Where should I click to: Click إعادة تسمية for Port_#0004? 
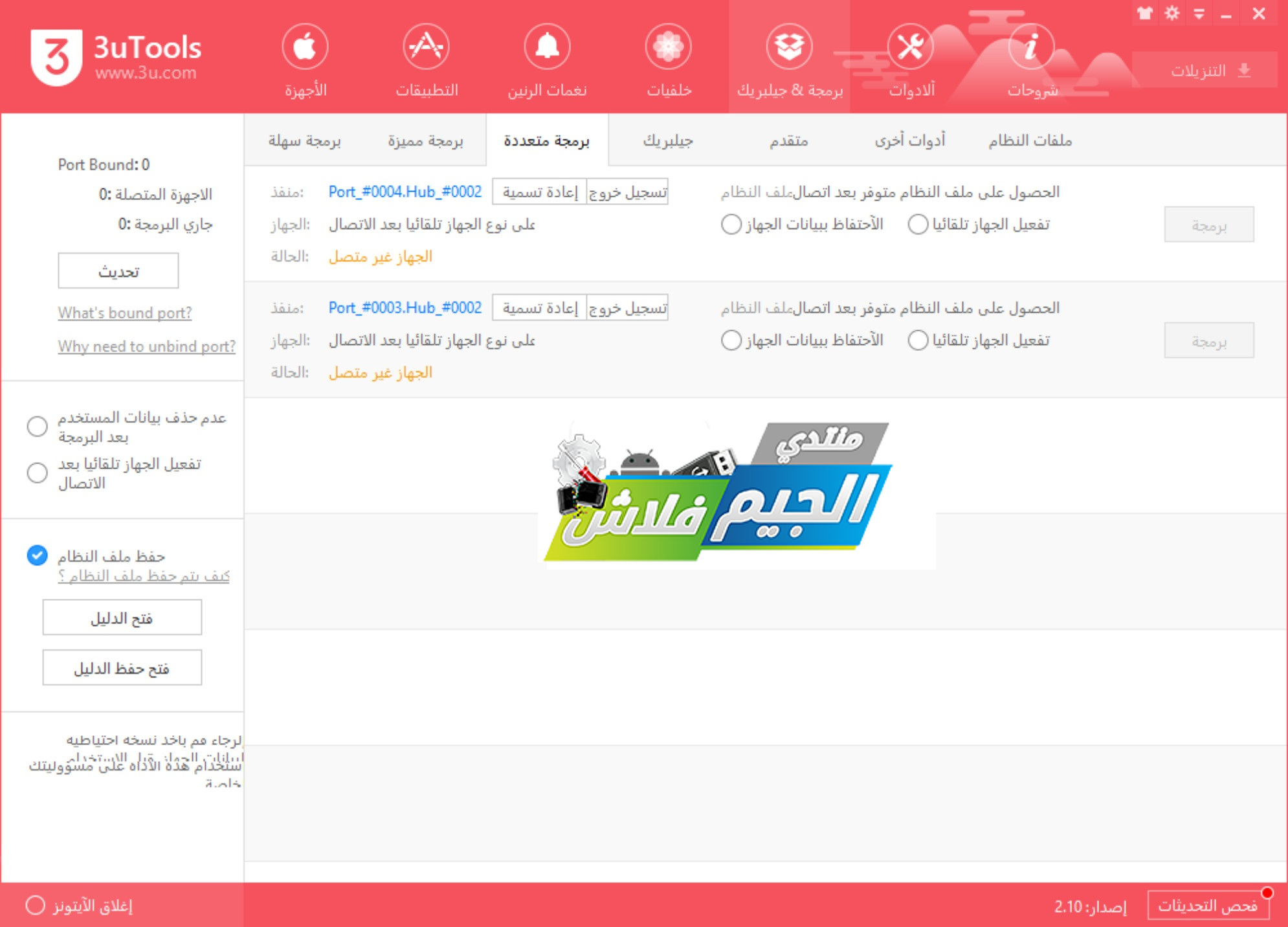click(x=540, y=192)
